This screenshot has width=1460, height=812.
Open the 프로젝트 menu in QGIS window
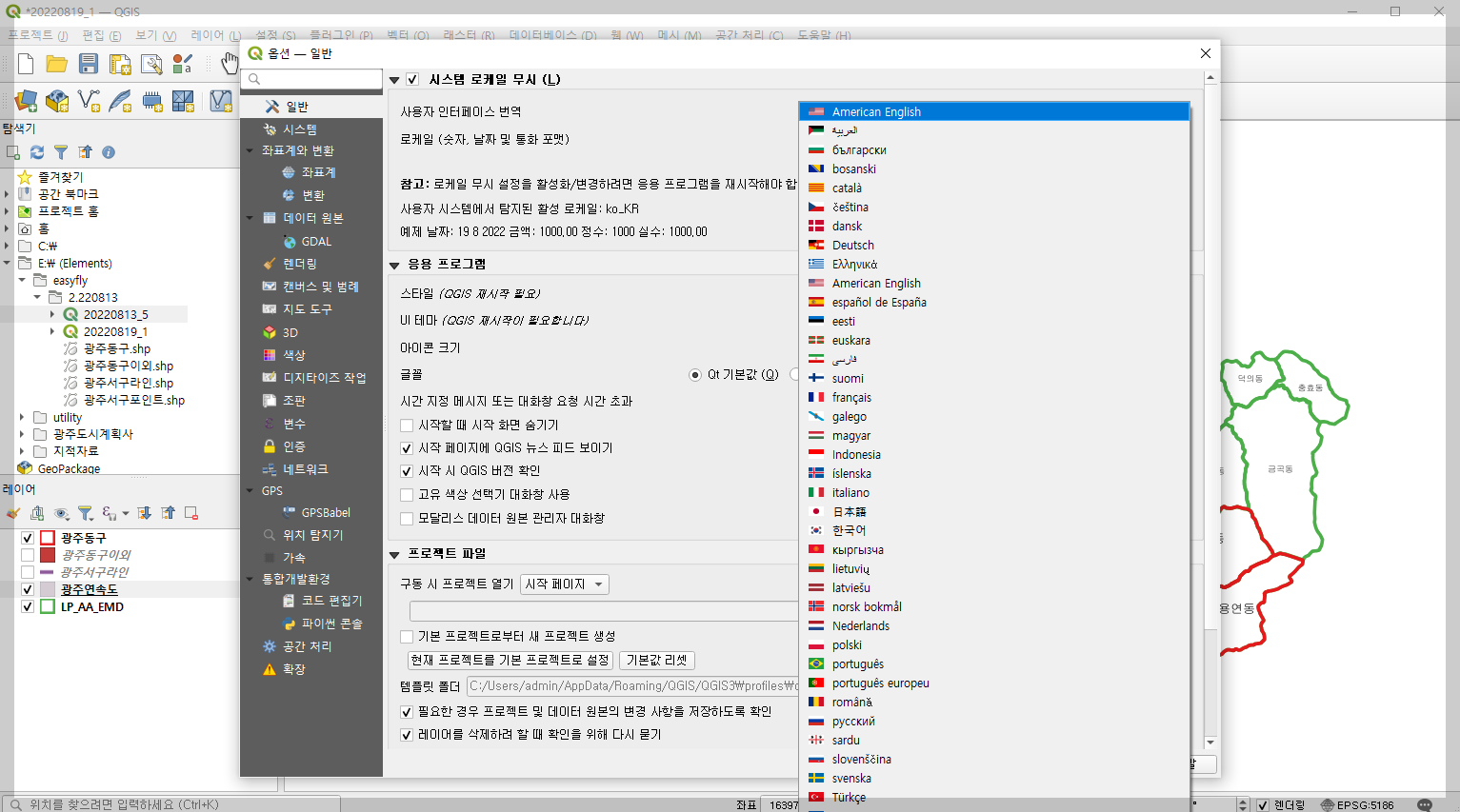(38, 35)
